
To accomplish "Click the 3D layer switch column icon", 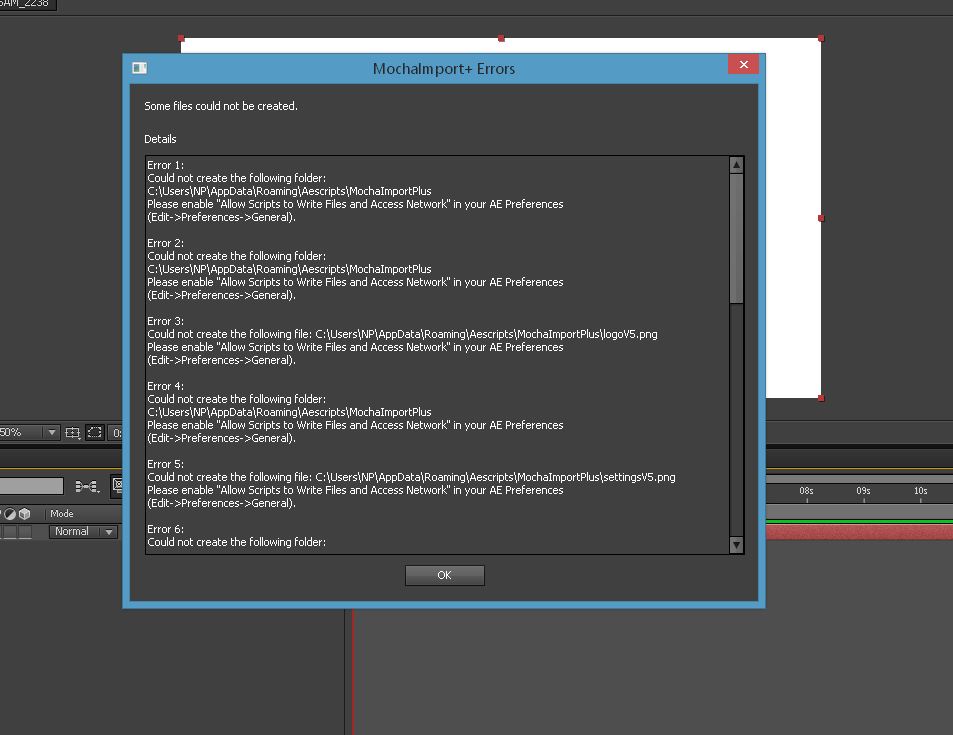I will tap(24, 514).
